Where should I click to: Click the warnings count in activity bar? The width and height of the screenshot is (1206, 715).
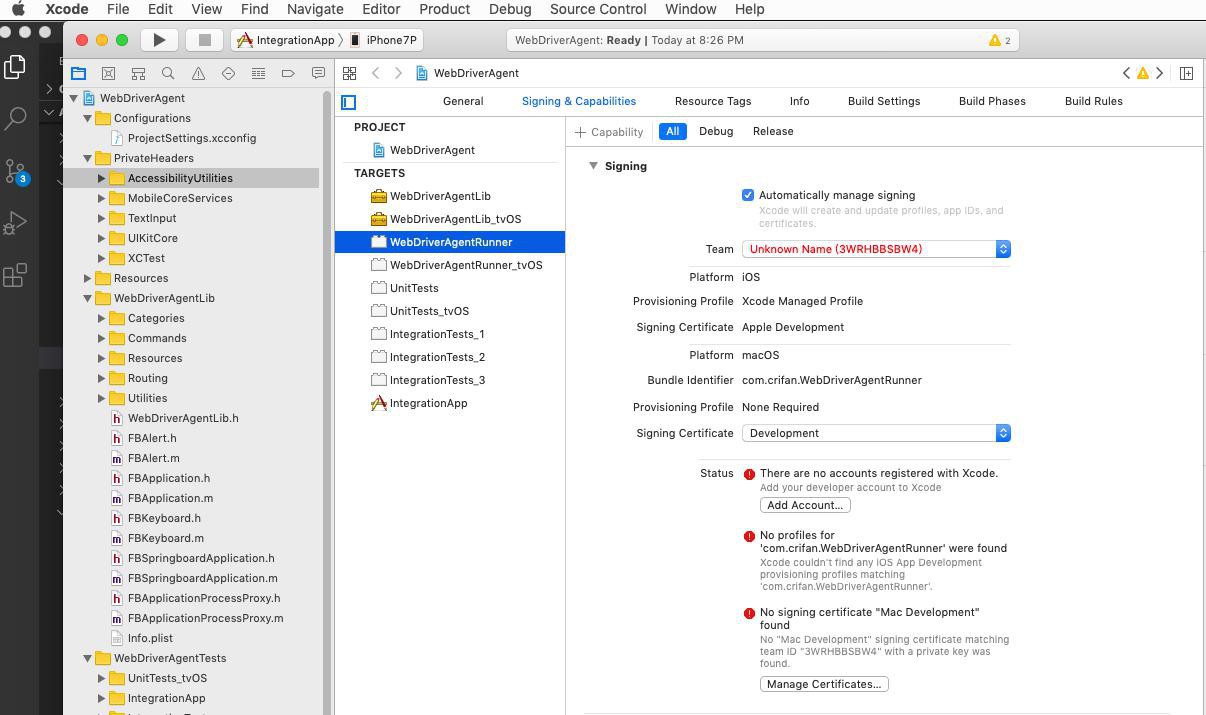tap(1000, 40)
